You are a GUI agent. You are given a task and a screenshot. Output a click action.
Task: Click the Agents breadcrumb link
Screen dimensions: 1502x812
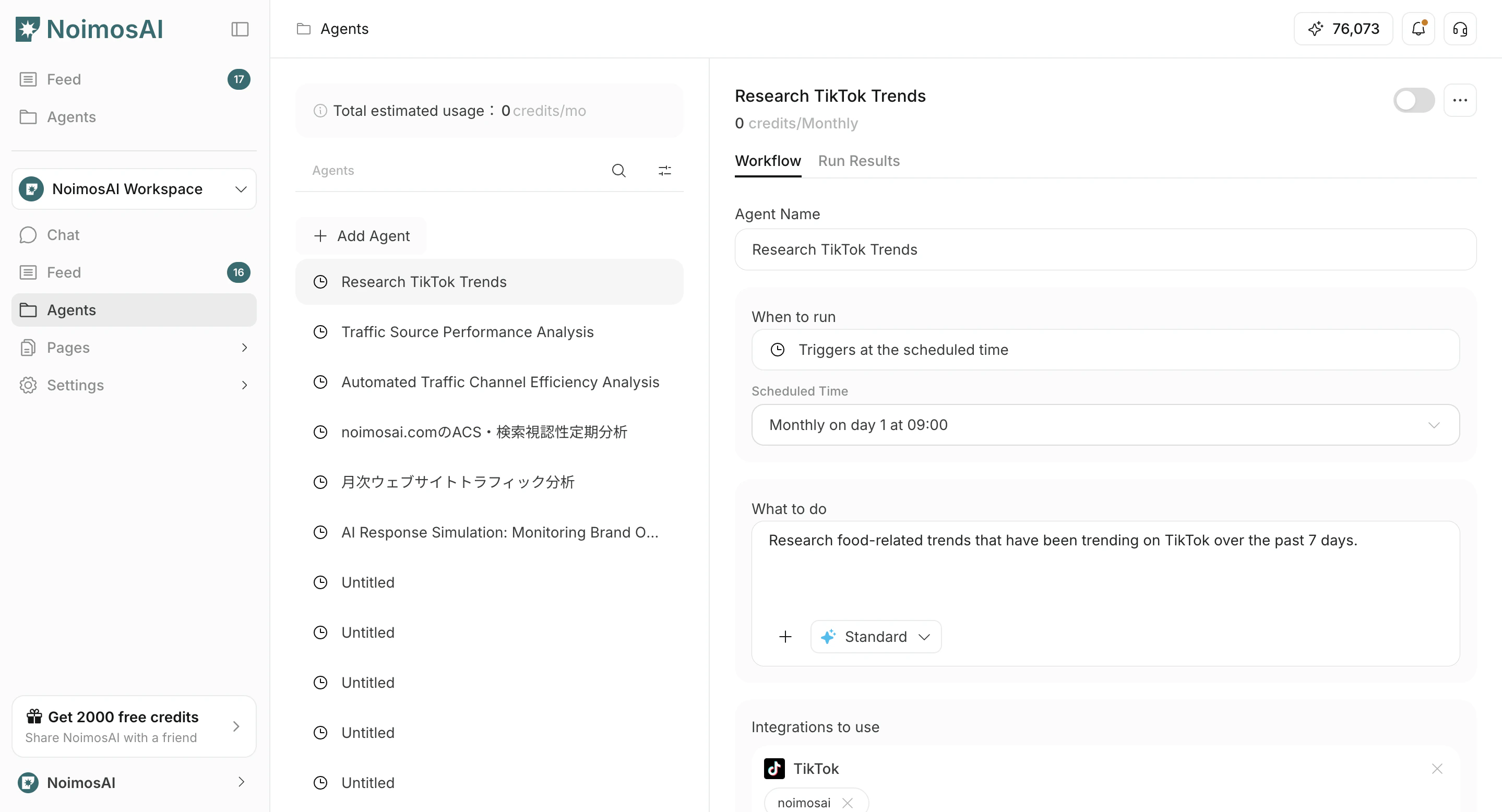tap(344, 29)
